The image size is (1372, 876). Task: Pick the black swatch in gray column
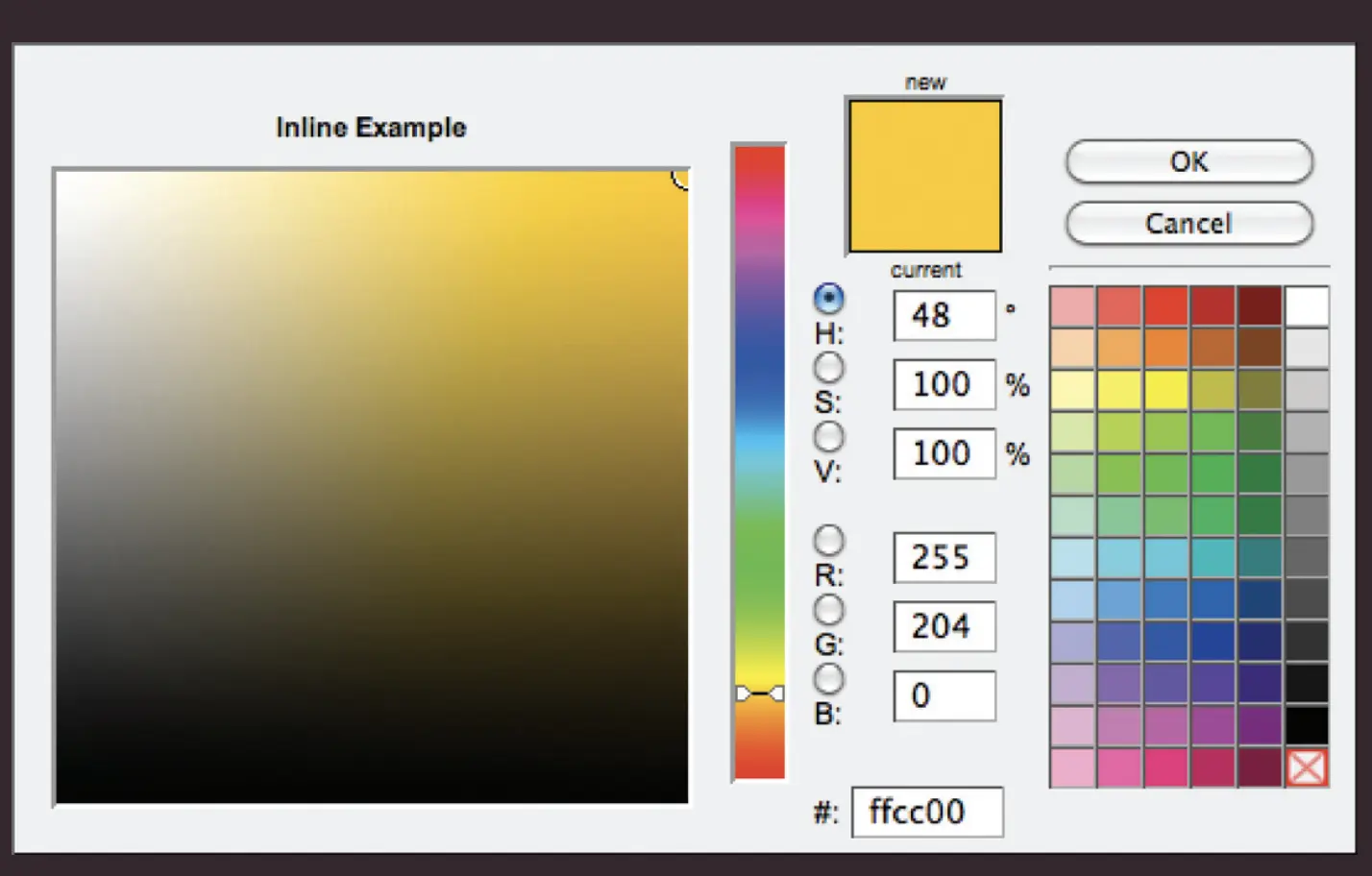tap(1307, 725)
